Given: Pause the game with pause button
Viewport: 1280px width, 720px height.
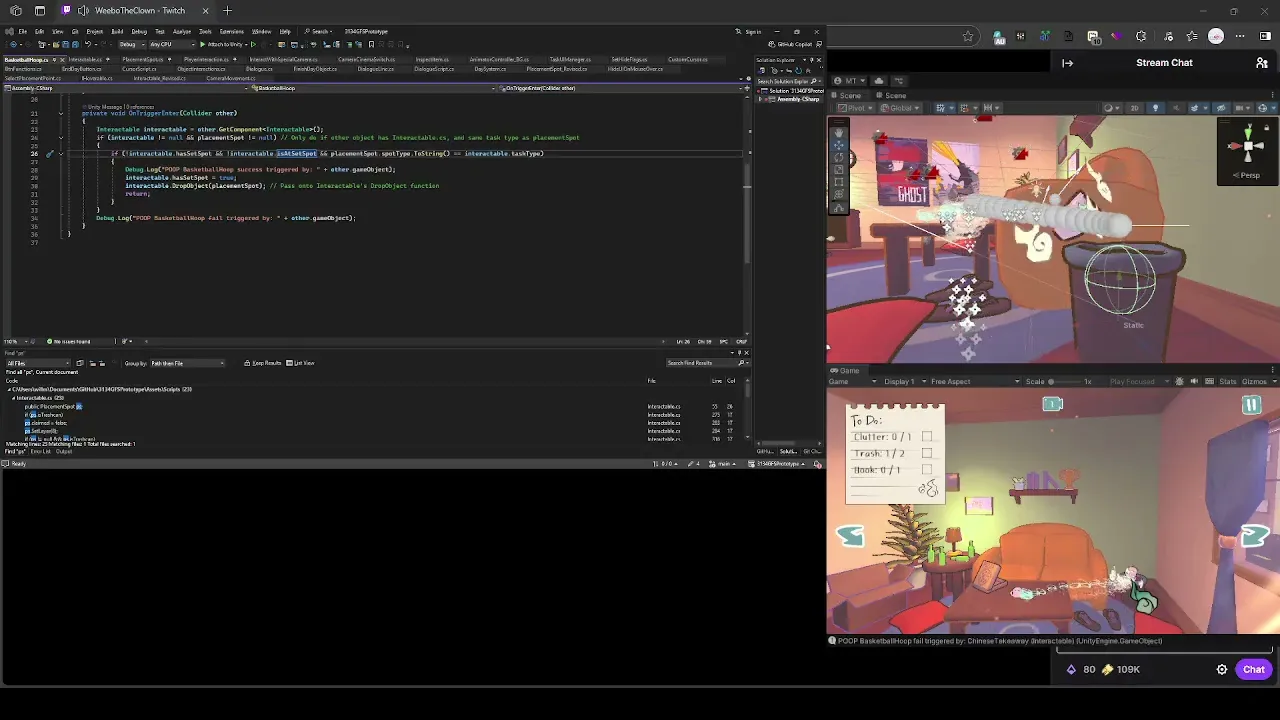Looking at the screenshot, I should coord(1251,404).
